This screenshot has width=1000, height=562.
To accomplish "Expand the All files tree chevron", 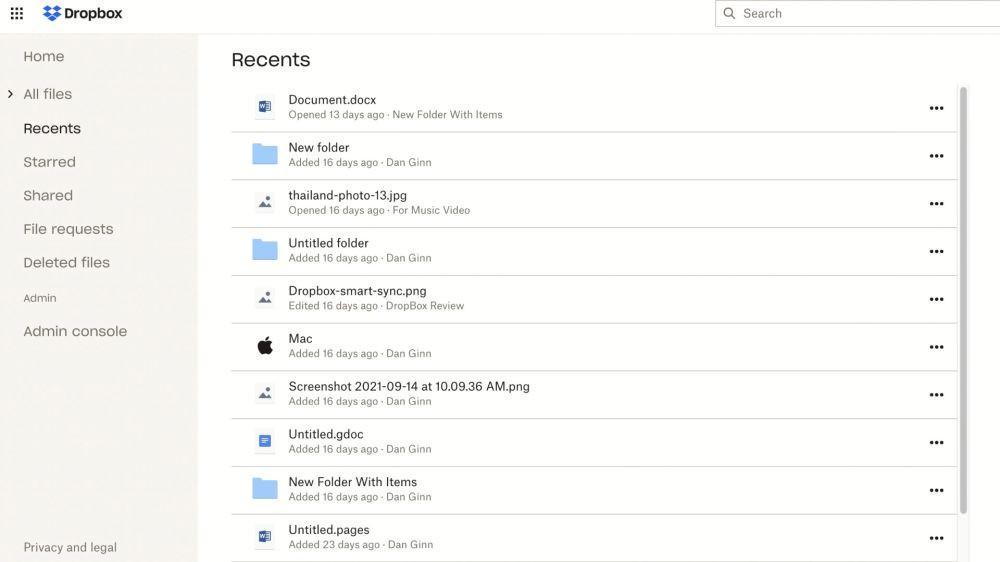I will 10,94.
